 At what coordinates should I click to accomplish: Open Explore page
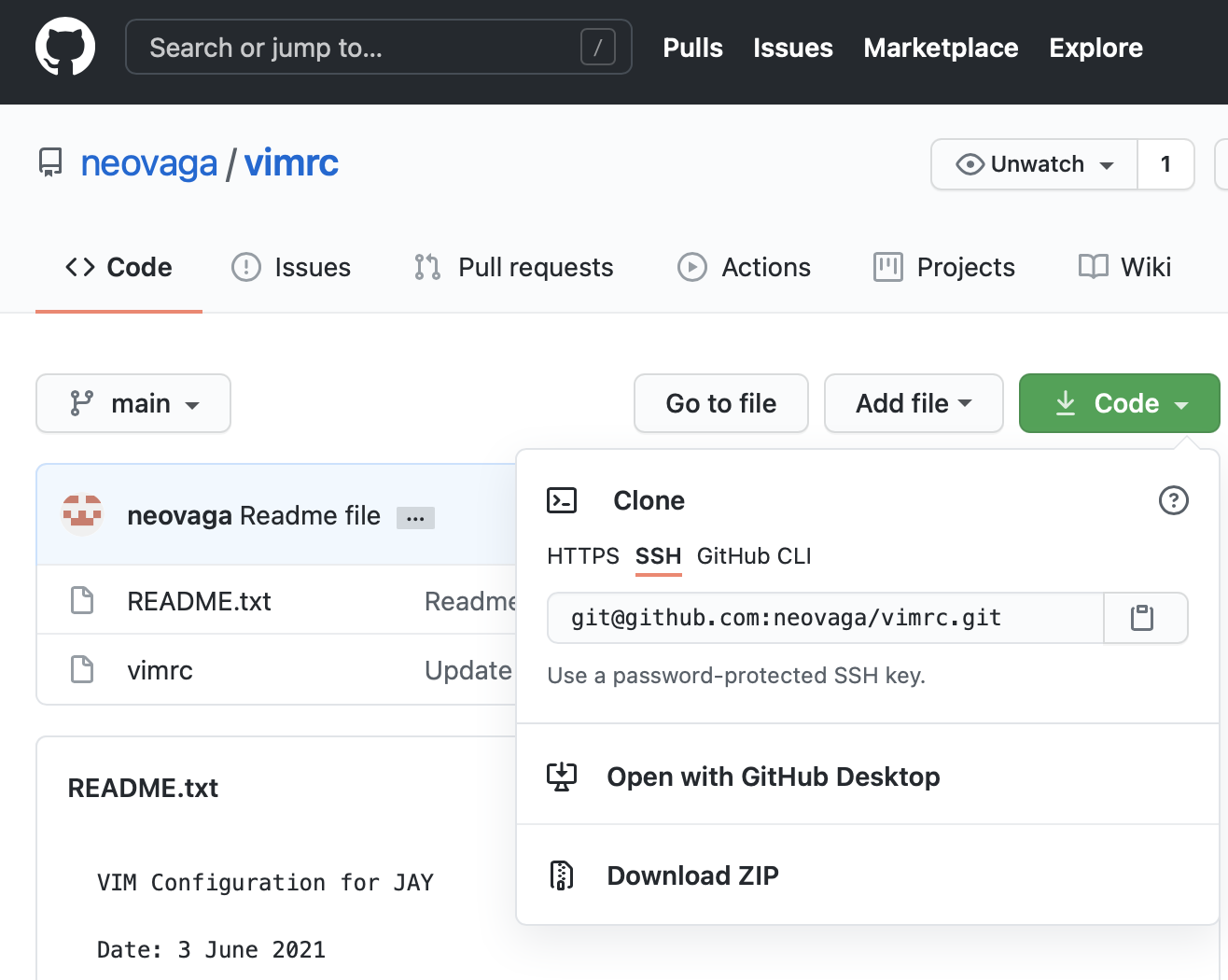pyautogui.click(x=1095, y=48)
